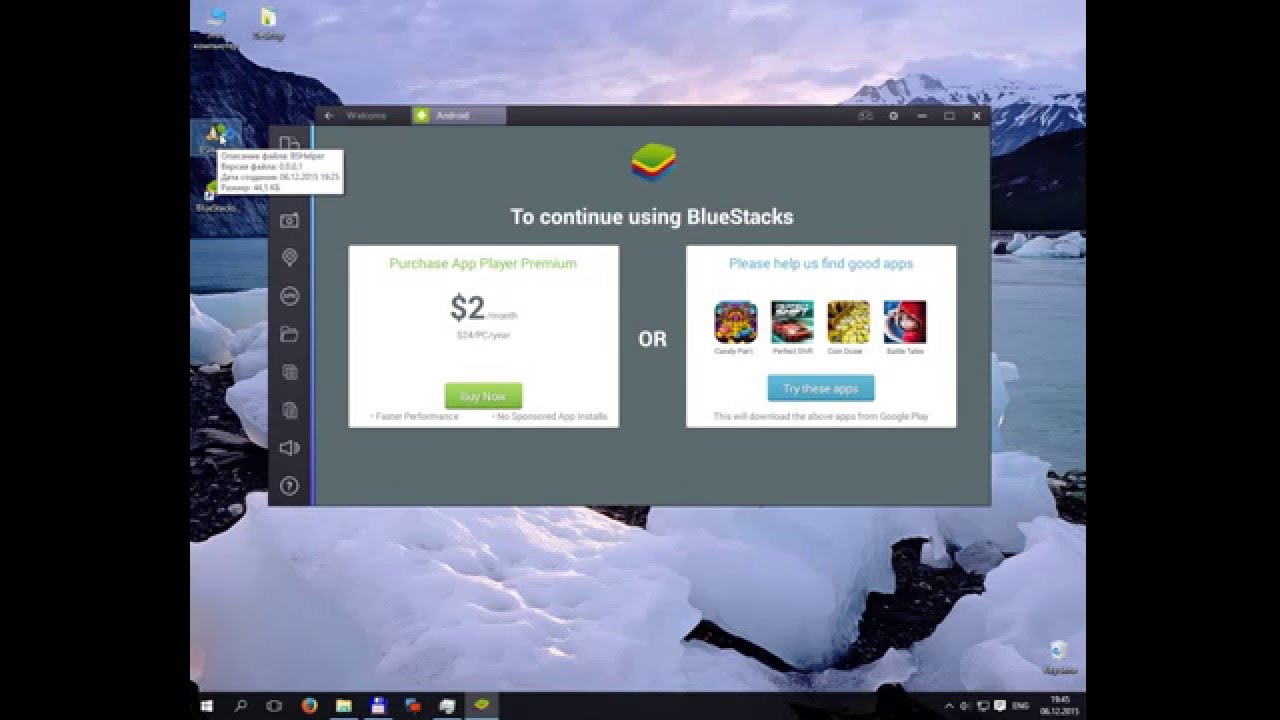The height and width of the screenshot is (720, 1280).
Task: Click the Try these apps button
Action: (821, 388)
